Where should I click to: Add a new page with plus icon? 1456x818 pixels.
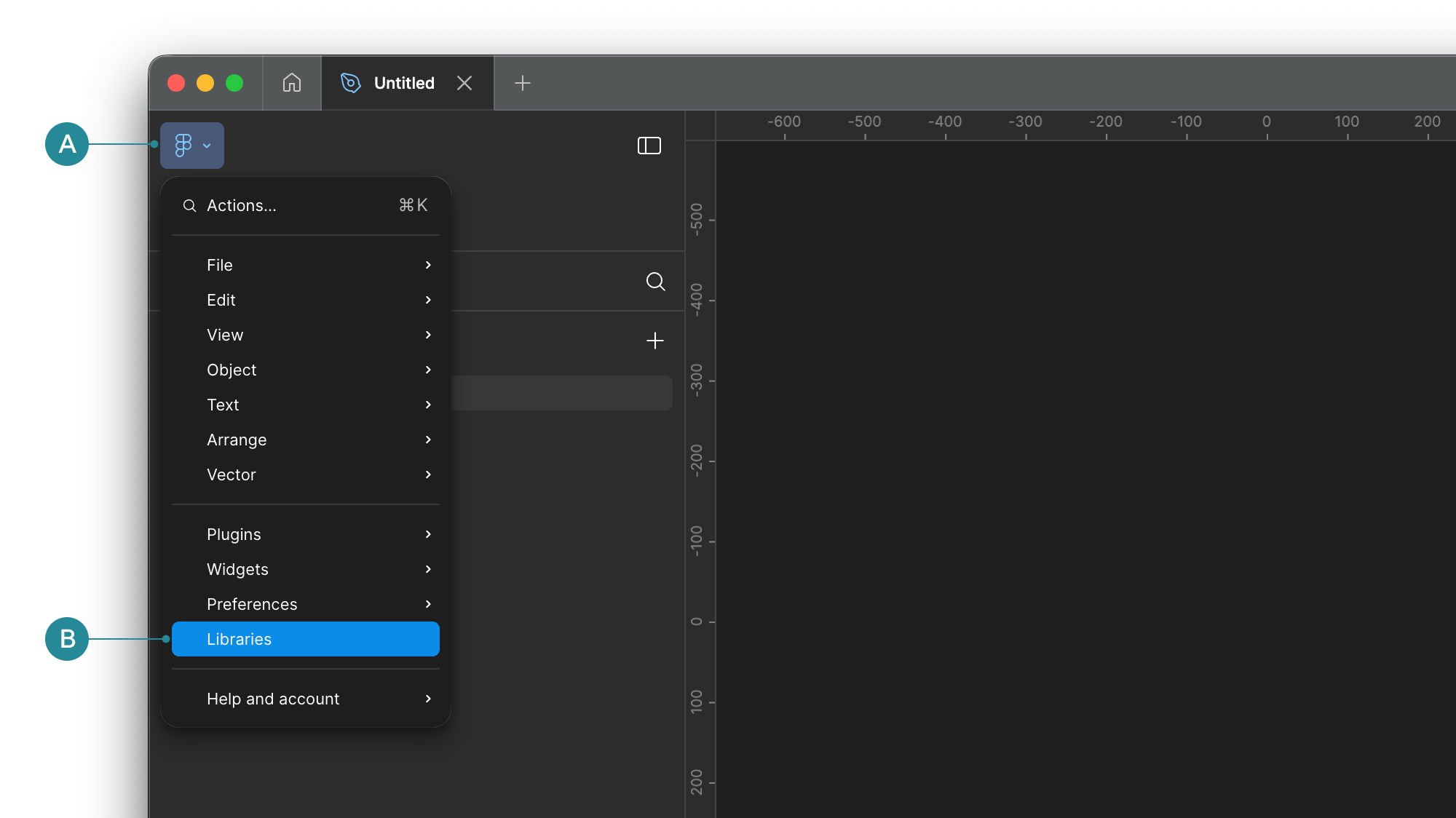pyautogui.click(x=654, y=341)
